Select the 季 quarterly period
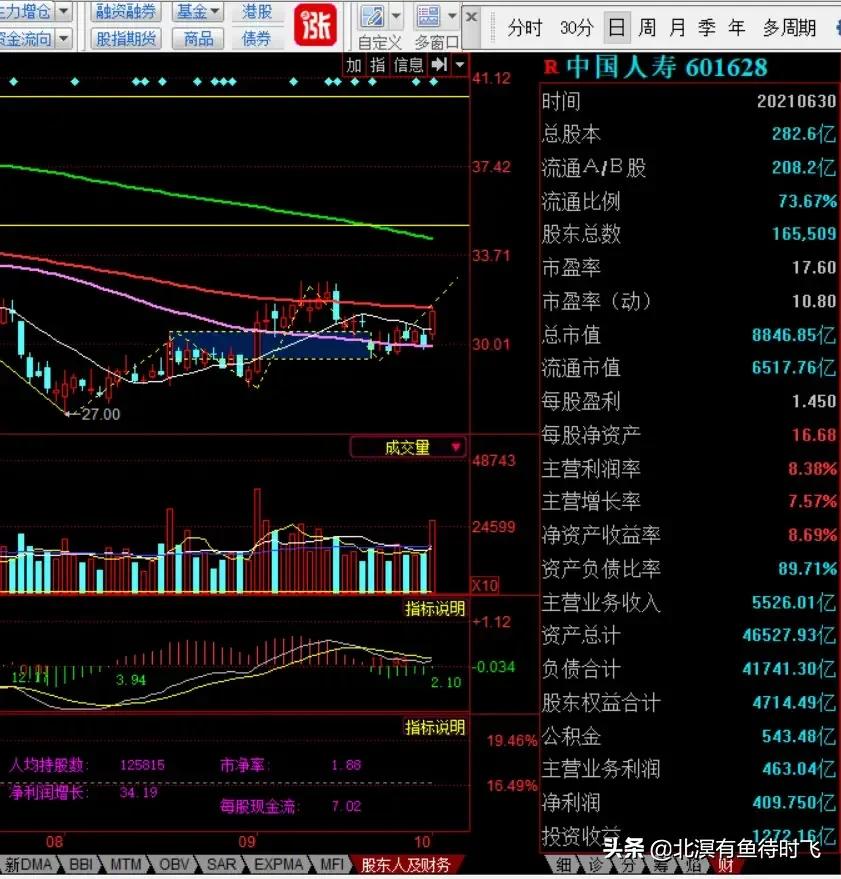This screenshot has height=879, width=841. 706,27
